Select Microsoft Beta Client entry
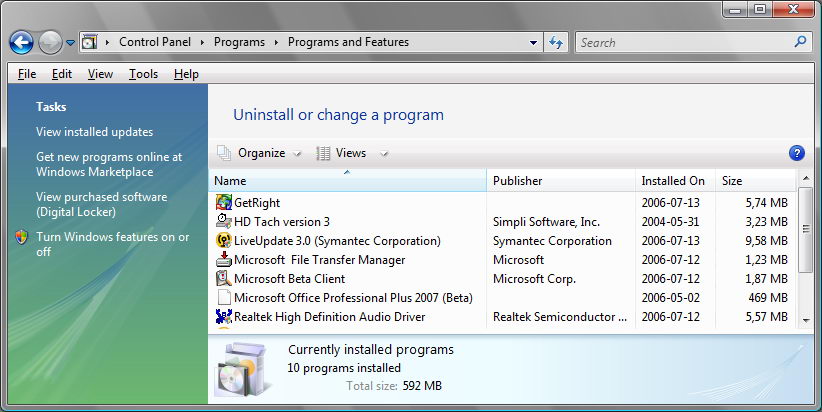The height and width of the screenshot is (412, 822). click(289, 279)
